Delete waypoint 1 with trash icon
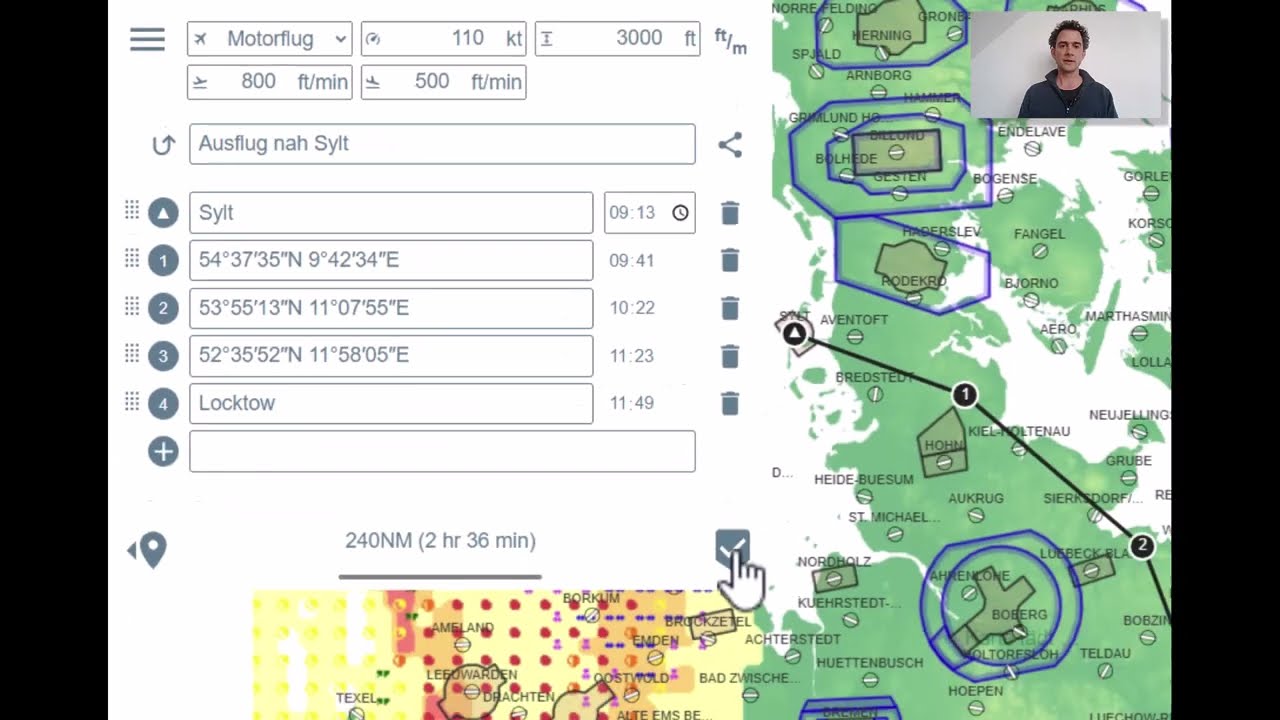The image size is (1280, 720). (x=730, y=260)
